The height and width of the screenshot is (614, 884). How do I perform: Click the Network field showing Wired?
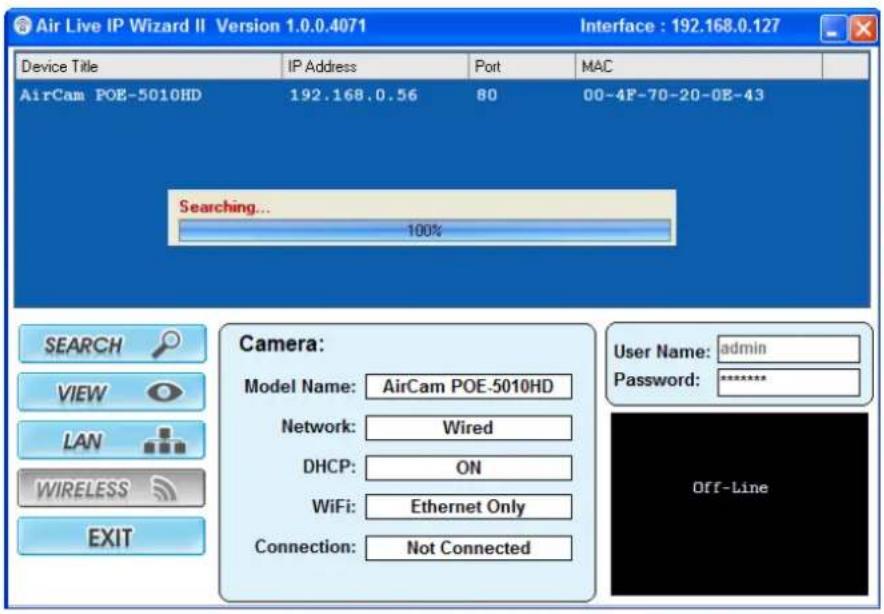468,428
